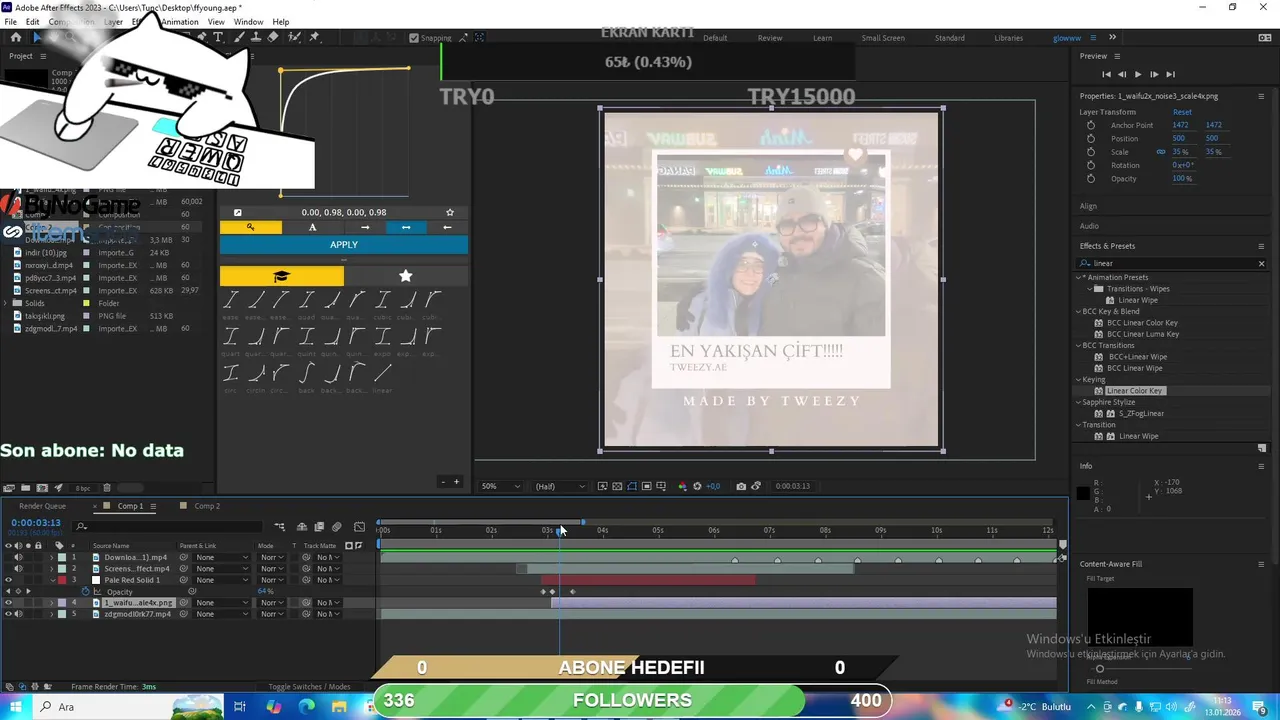Go to the next Opacity keyframe
Viewport: 1280px width, 720px height.
tap(28, 591)
